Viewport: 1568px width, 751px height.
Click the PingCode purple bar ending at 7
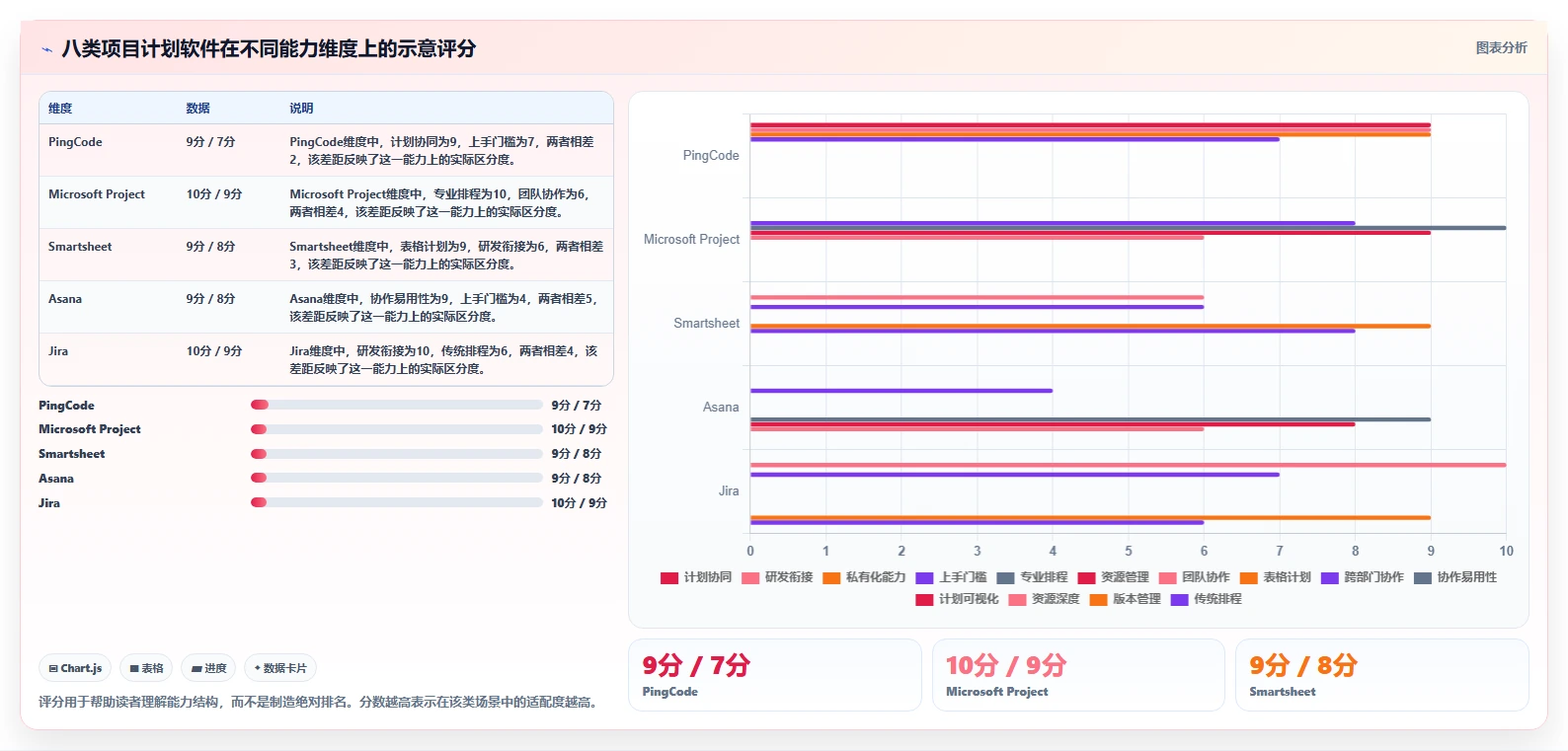coord(1015,139)
